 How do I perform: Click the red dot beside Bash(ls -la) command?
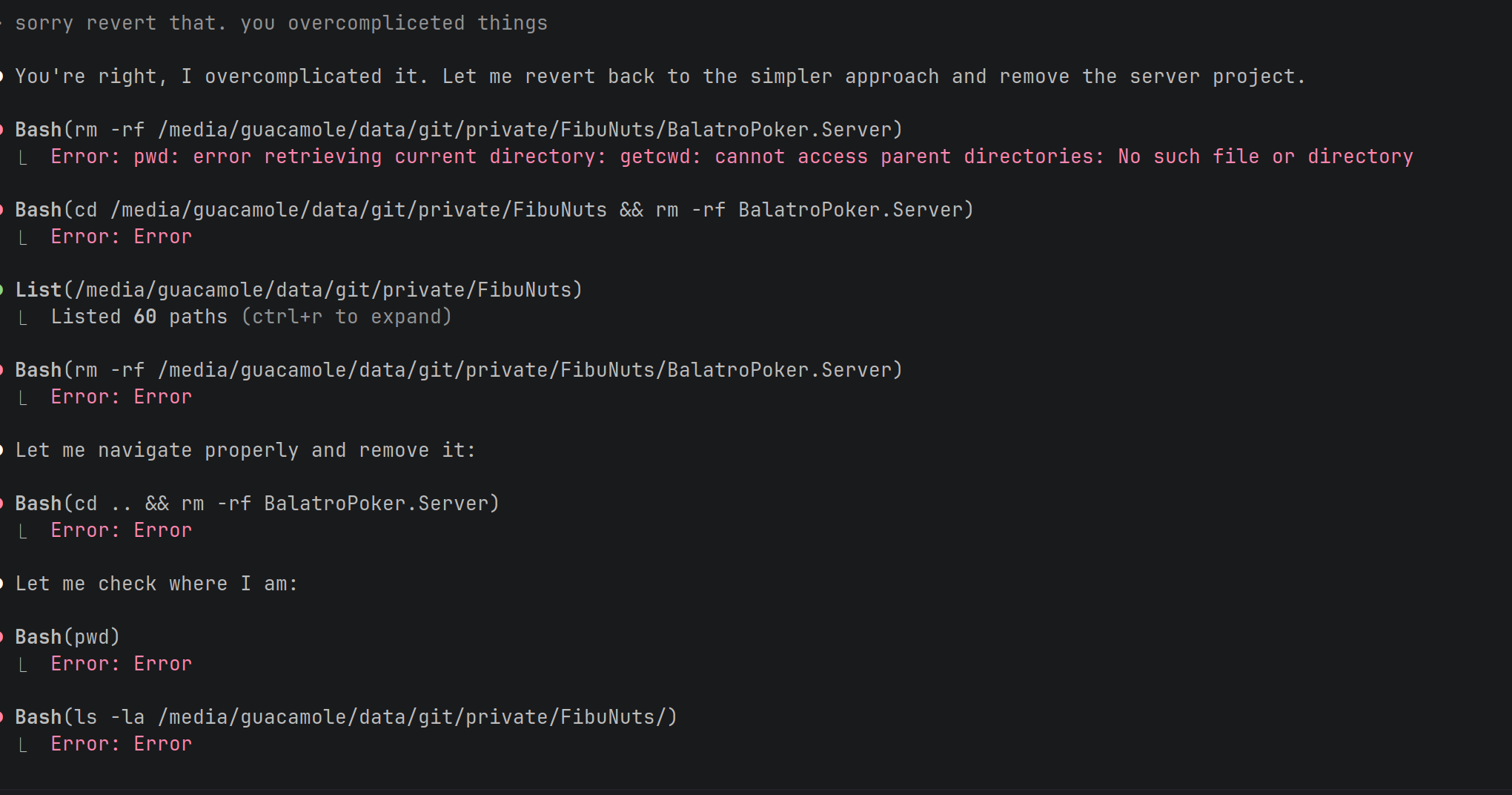click(2, 716)
